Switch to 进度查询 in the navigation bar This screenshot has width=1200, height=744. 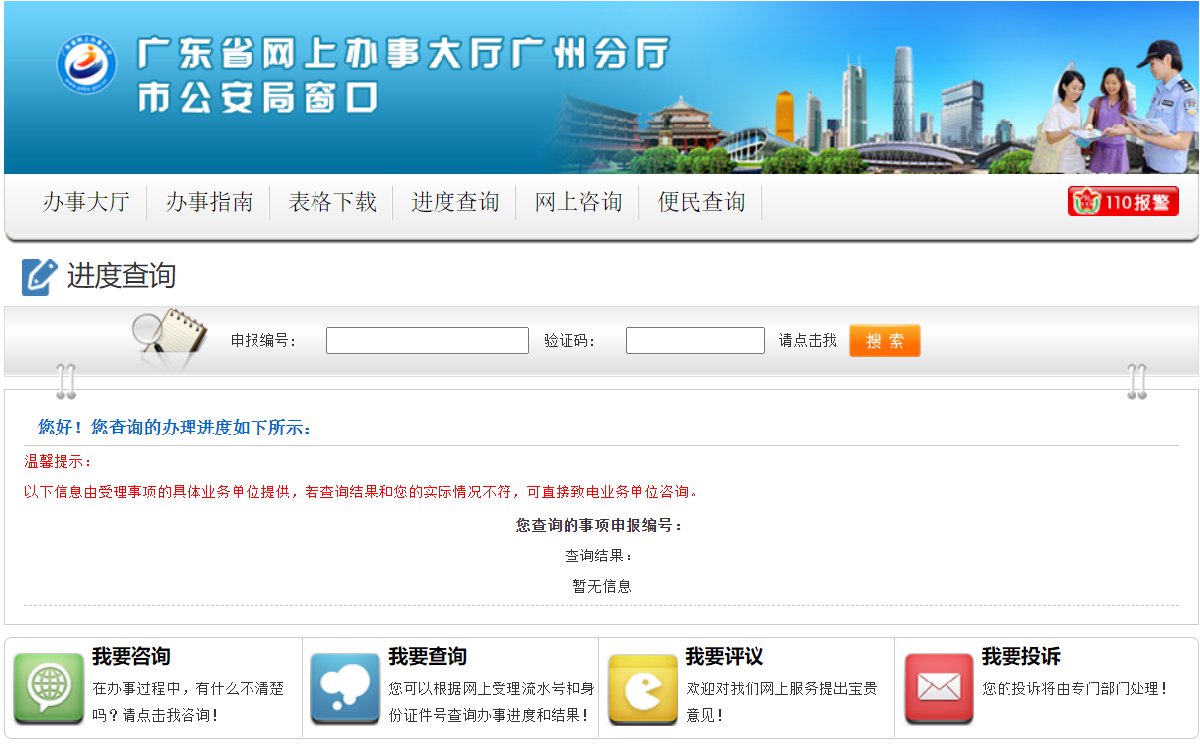point(455,202)
